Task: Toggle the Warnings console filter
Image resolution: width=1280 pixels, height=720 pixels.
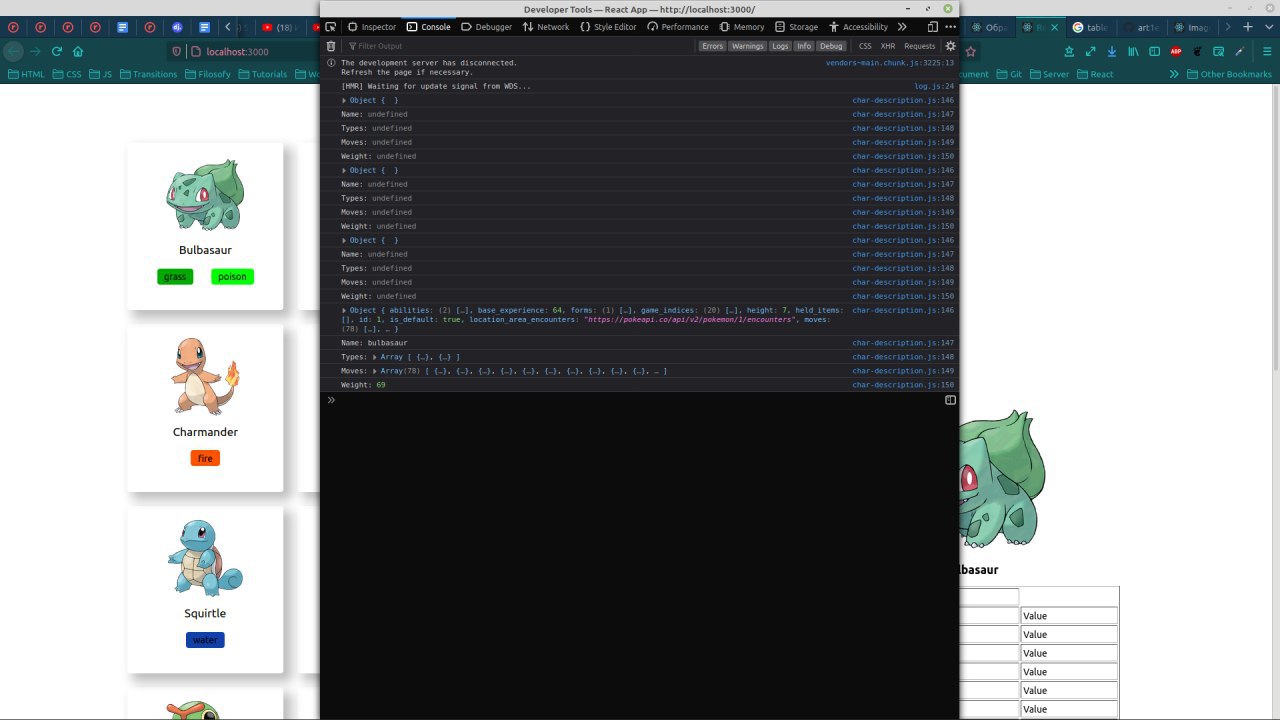Action: pos(747,46)
